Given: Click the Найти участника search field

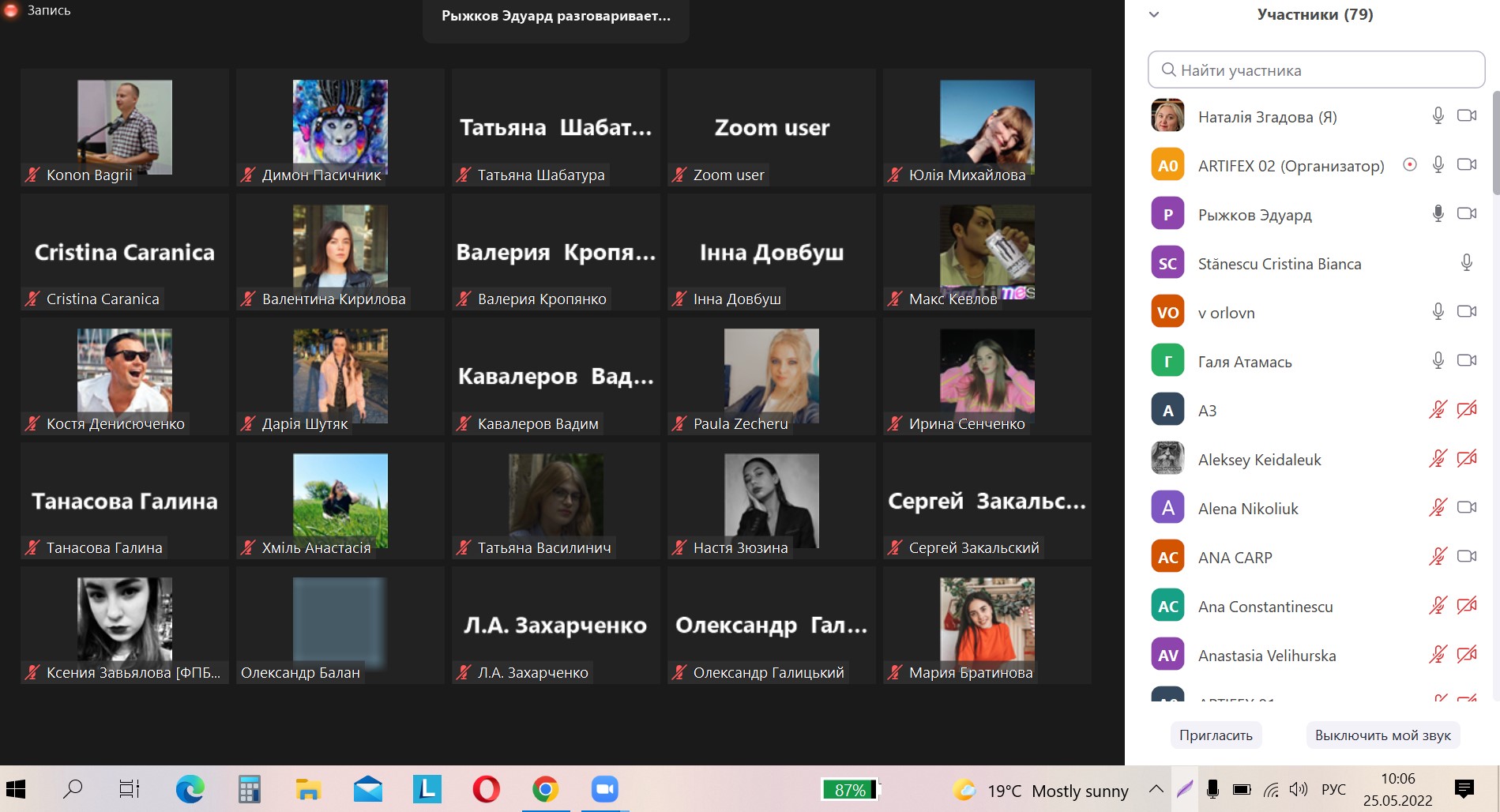Looking at the screenshot, I should tap(1316, 70).
